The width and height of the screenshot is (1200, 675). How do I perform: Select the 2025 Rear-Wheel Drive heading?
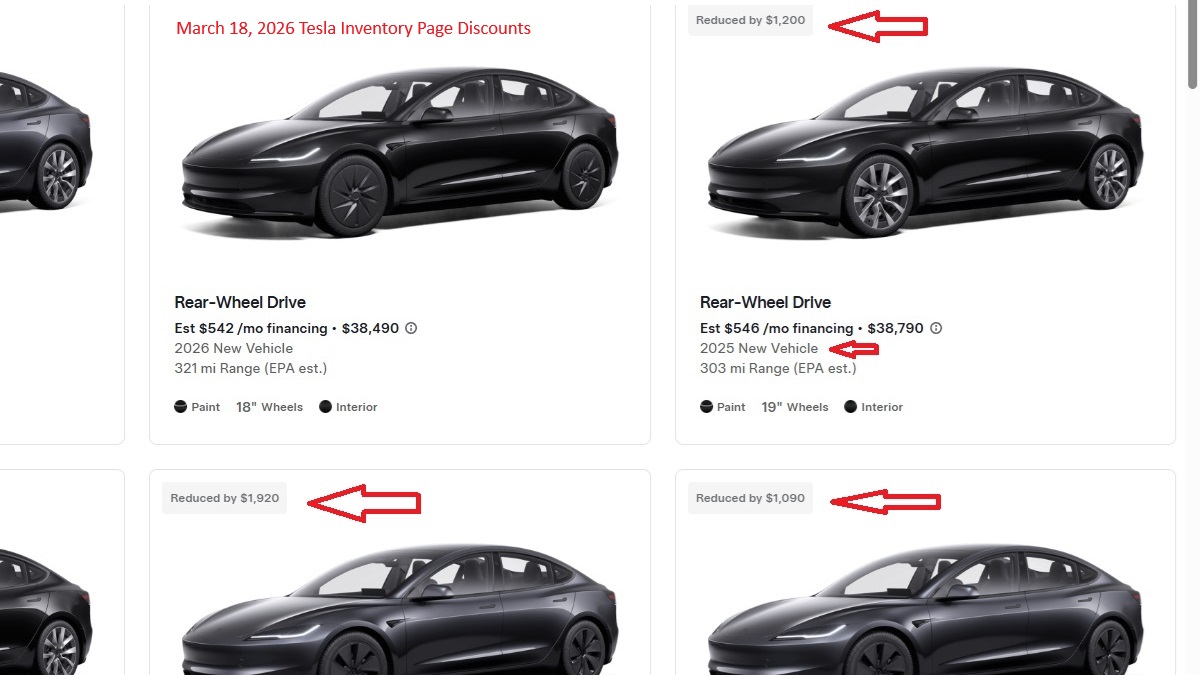765,302
